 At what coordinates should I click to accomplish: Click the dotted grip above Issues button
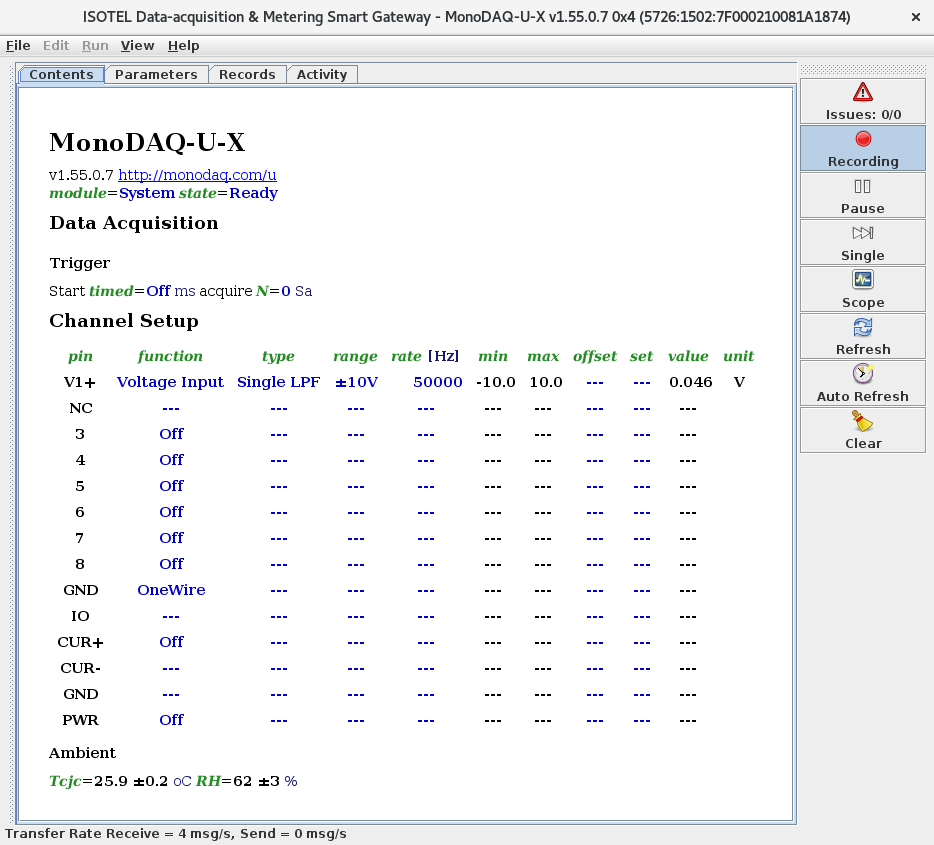(x=863, y=70)
